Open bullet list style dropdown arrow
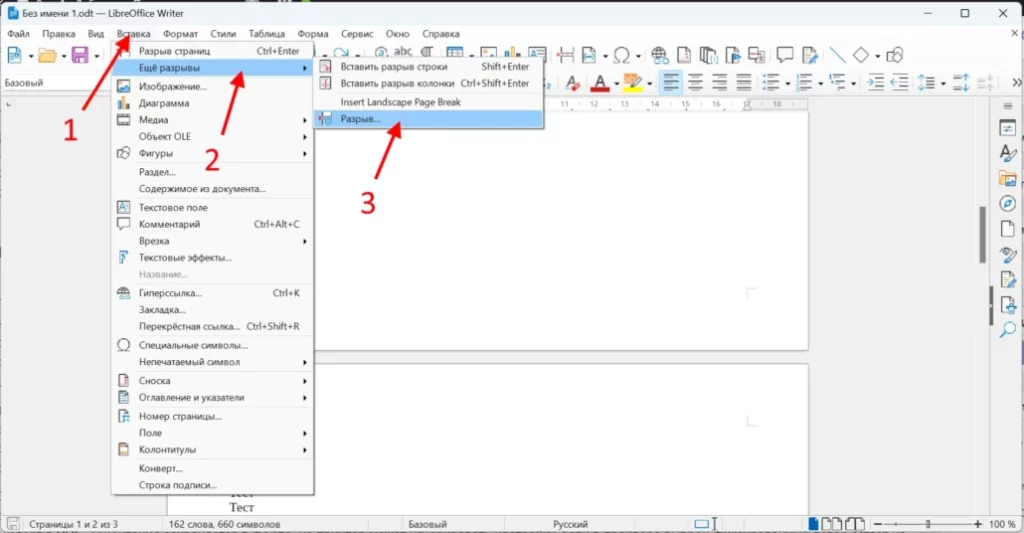 (788, 84)
